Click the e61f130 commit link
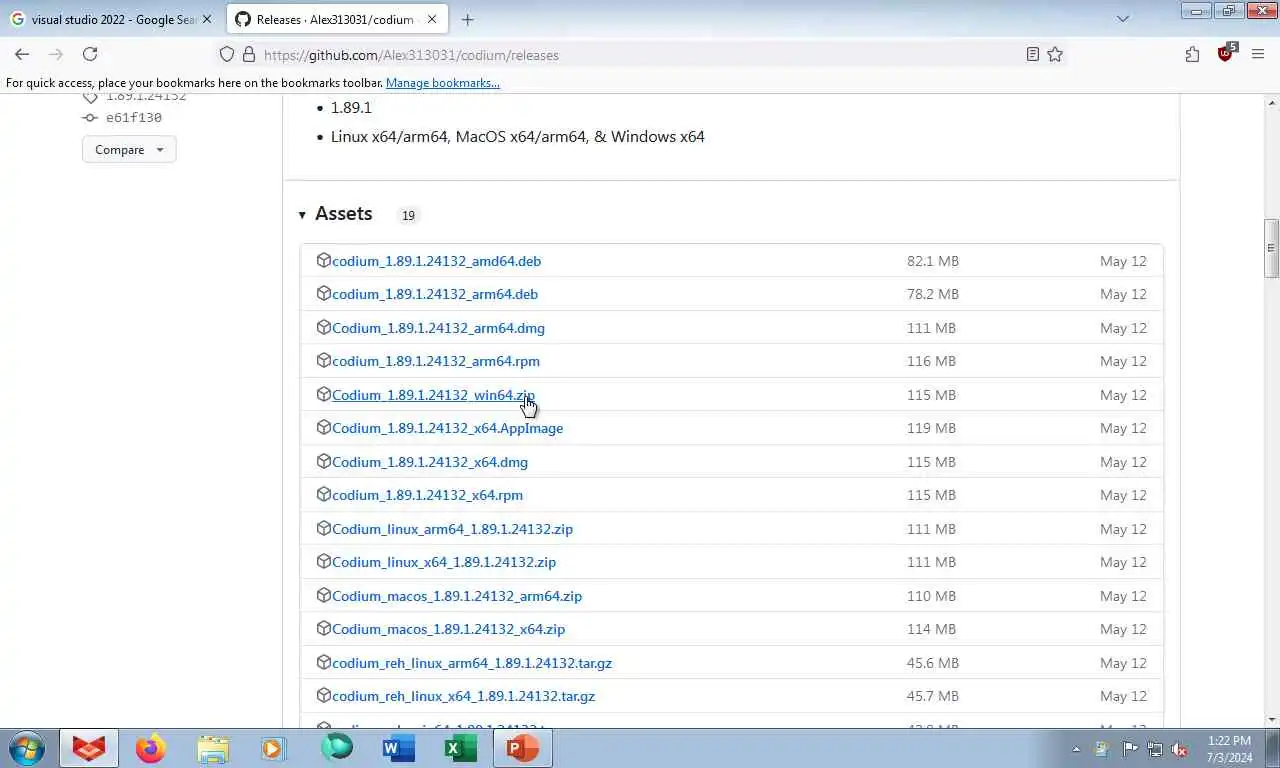The image size is (1280, 768). coord(133,118)
